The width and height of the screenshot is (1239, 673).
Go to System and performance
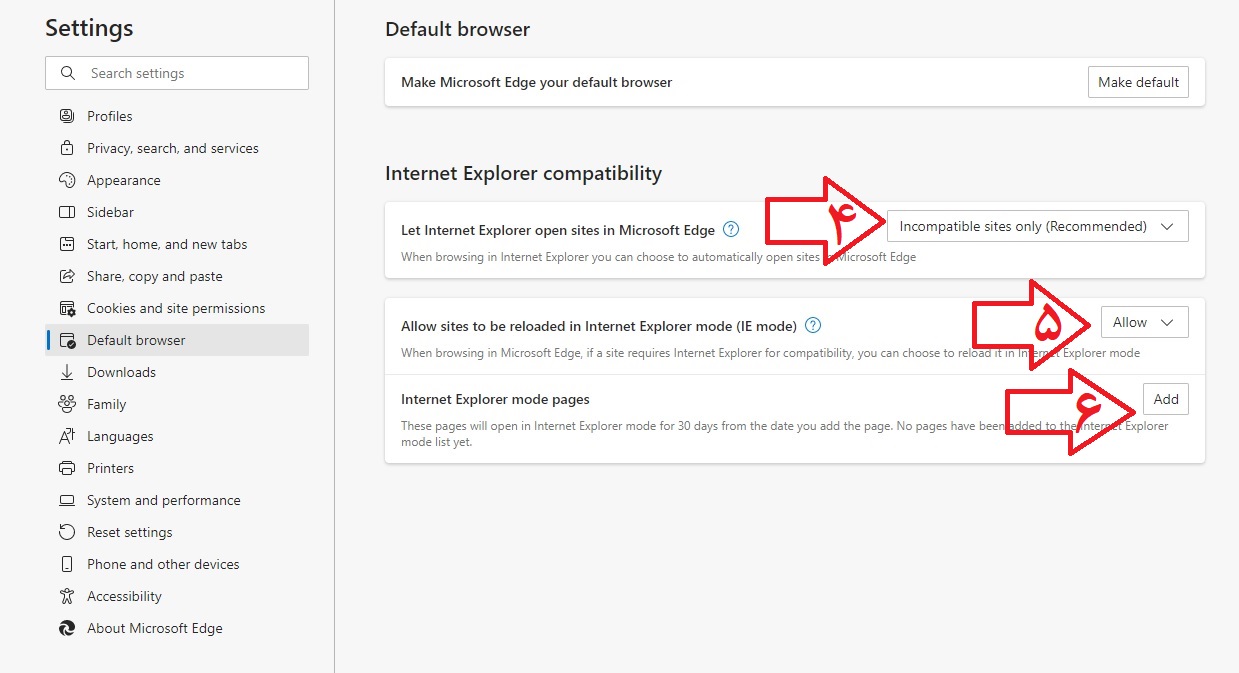pyautogui.click(x=177, y=500)
